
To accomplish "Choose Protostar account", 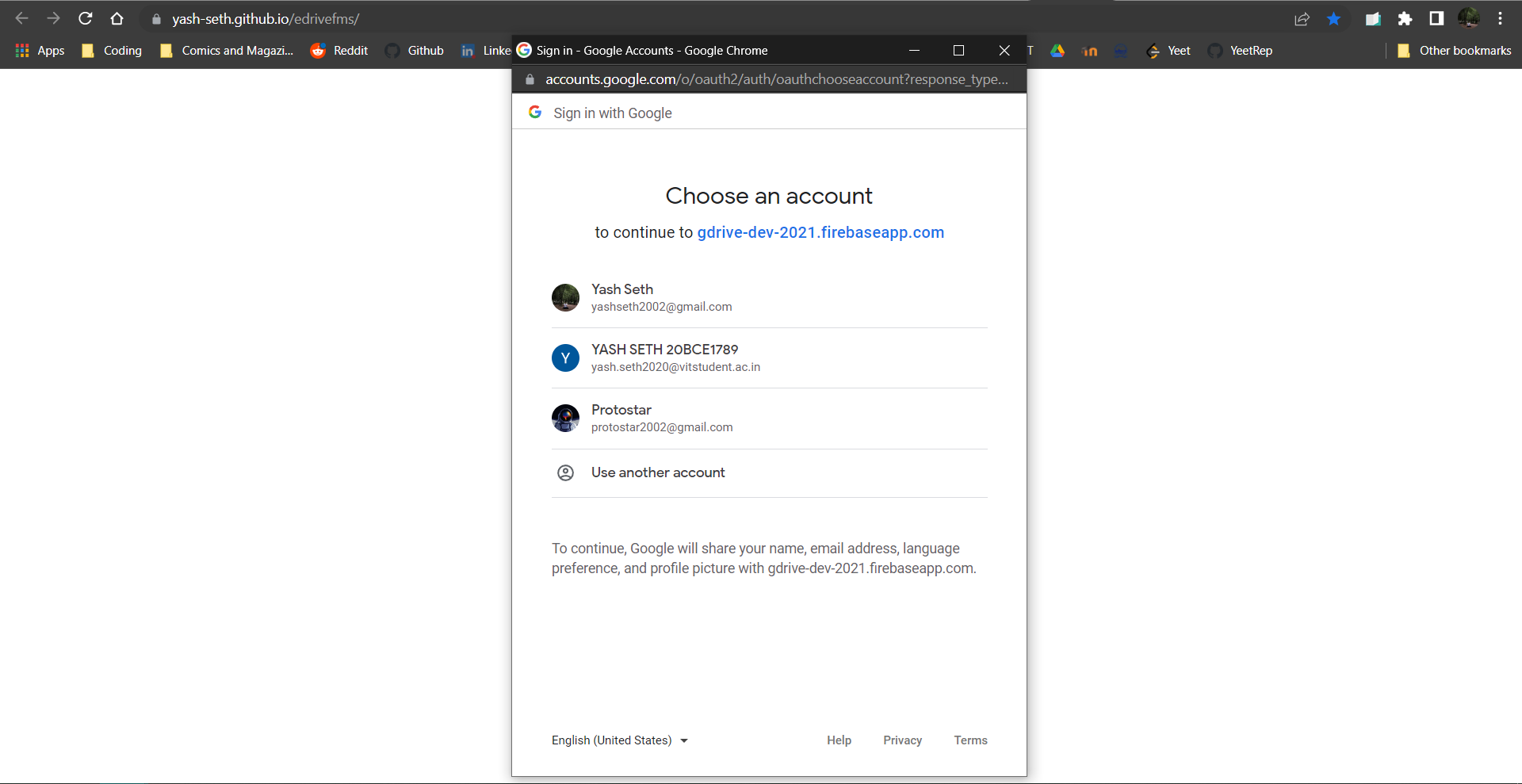I will click(x=770, y=418).
